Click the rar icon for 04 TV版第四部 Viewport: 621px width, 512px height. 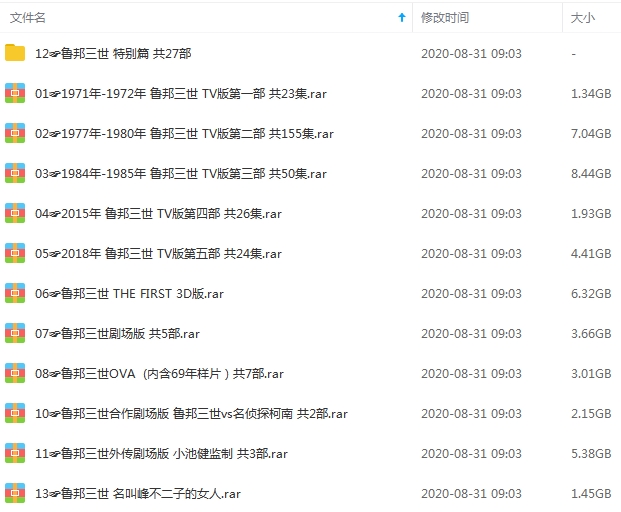(15, 213)
